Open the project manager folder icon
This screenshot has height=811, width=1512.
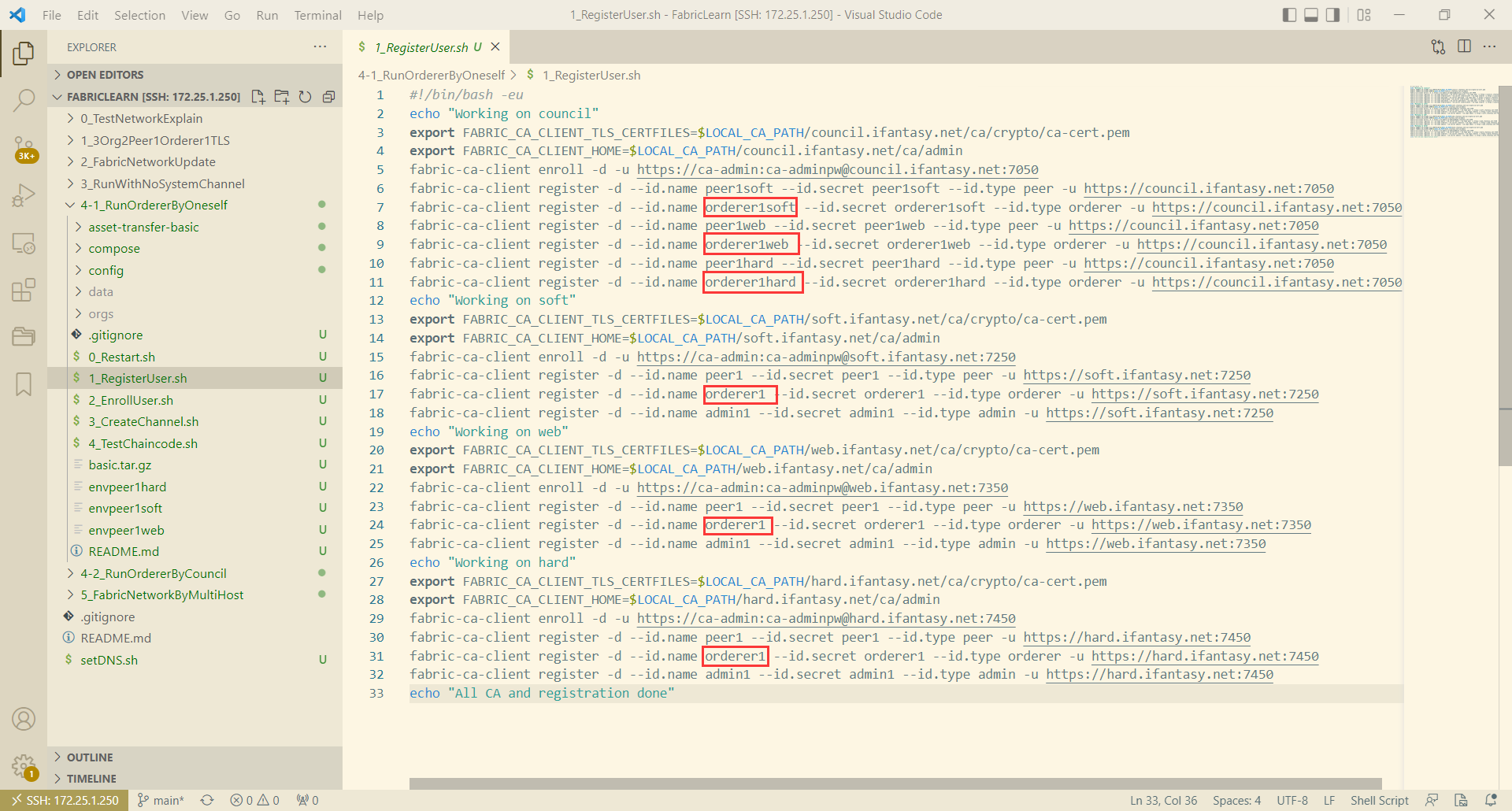[x=24, y=337]
